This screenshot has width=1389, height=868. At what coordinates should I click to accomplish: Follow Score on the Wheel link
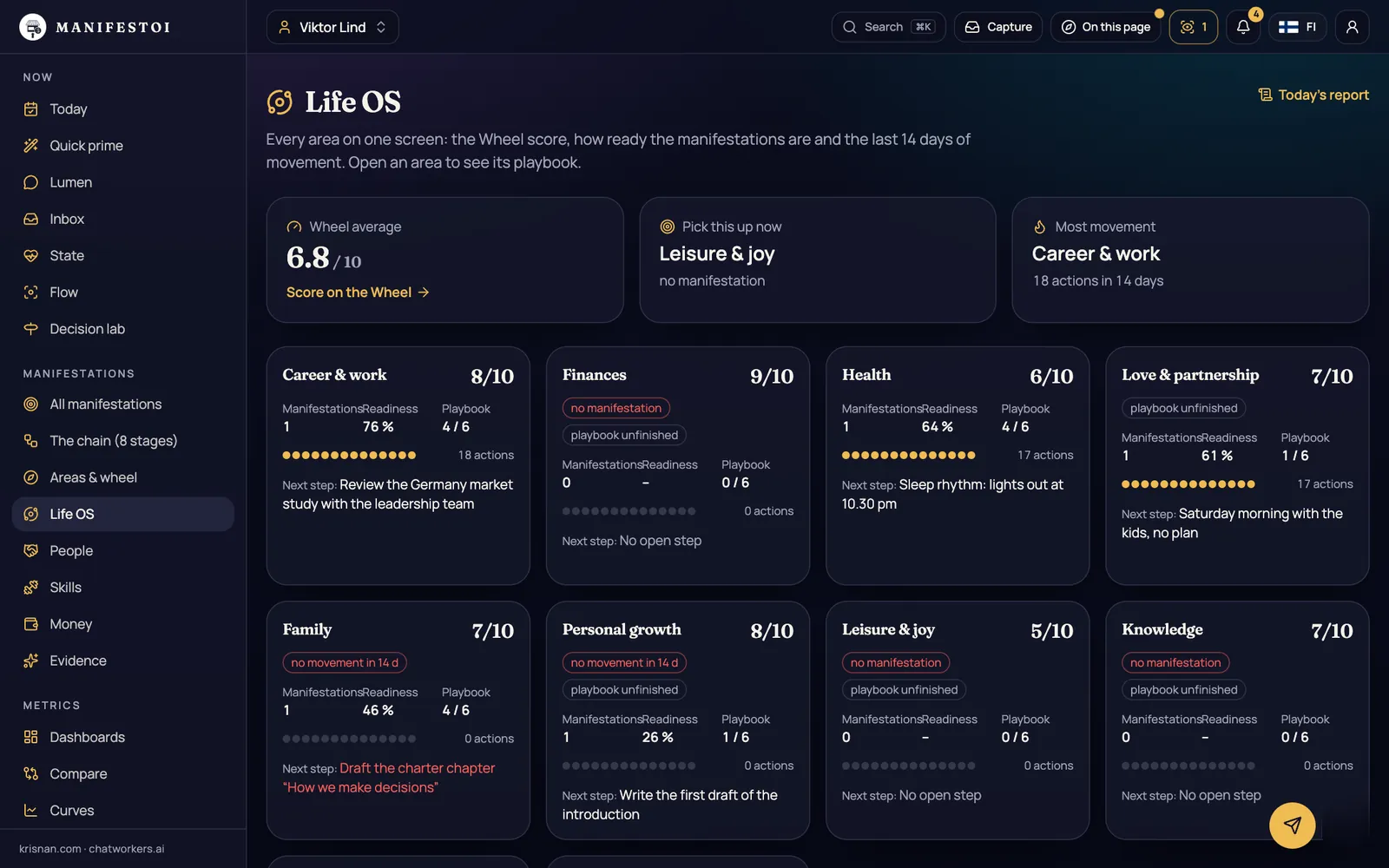tap(358, 293)
